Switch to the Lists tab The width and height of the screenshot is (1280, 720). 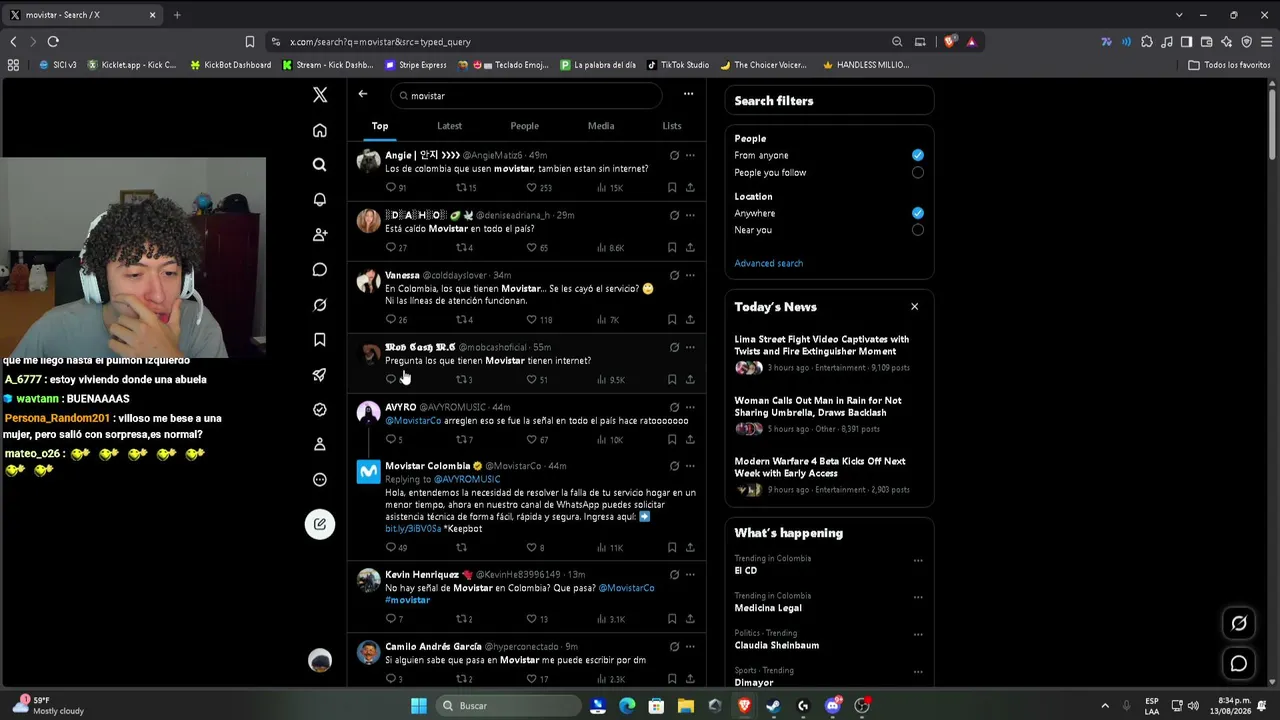click(672, 126)
